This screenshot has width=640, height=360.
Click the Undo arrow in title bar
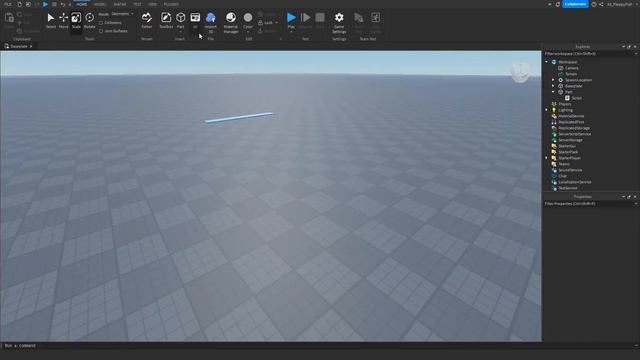click(62, 4)
